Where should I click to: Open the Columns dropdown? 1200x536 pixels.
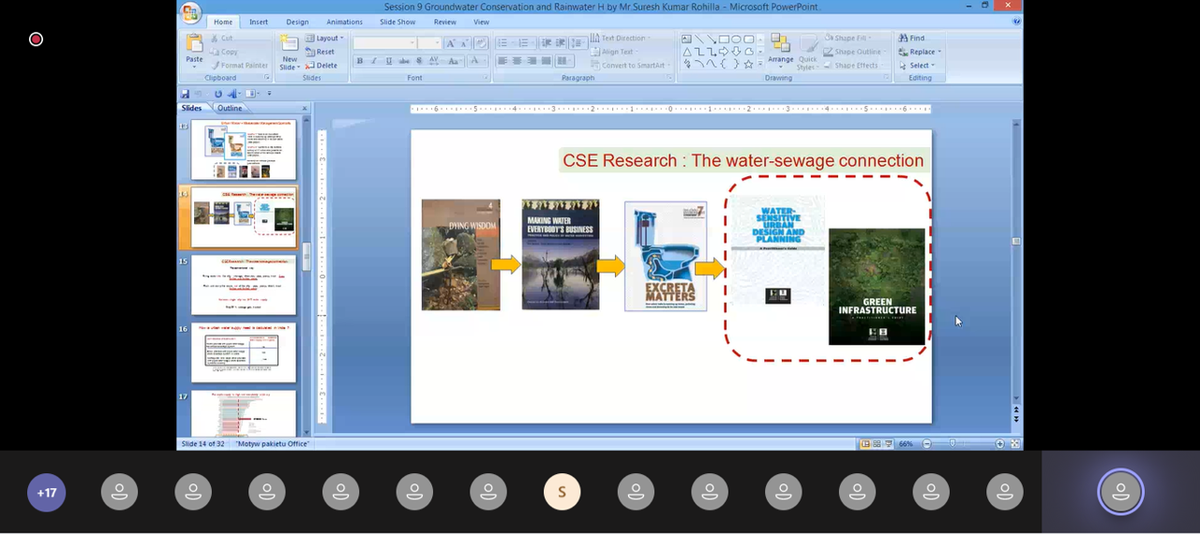(x=566, y=61)
